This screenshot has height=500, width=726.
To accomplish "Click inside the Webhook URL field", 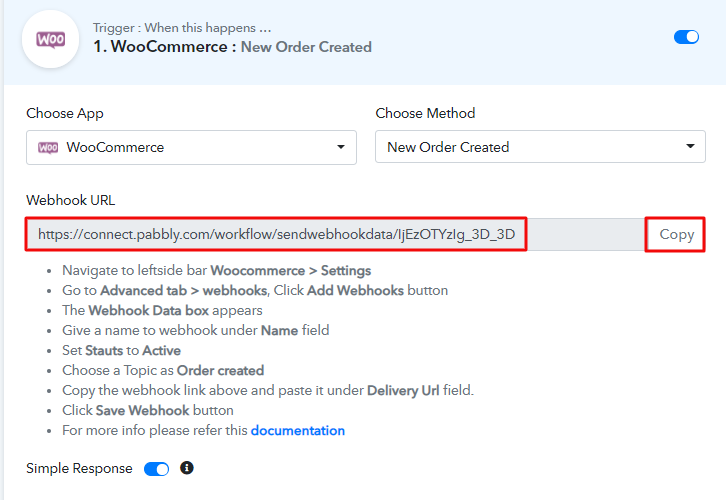I will (277, 235).
